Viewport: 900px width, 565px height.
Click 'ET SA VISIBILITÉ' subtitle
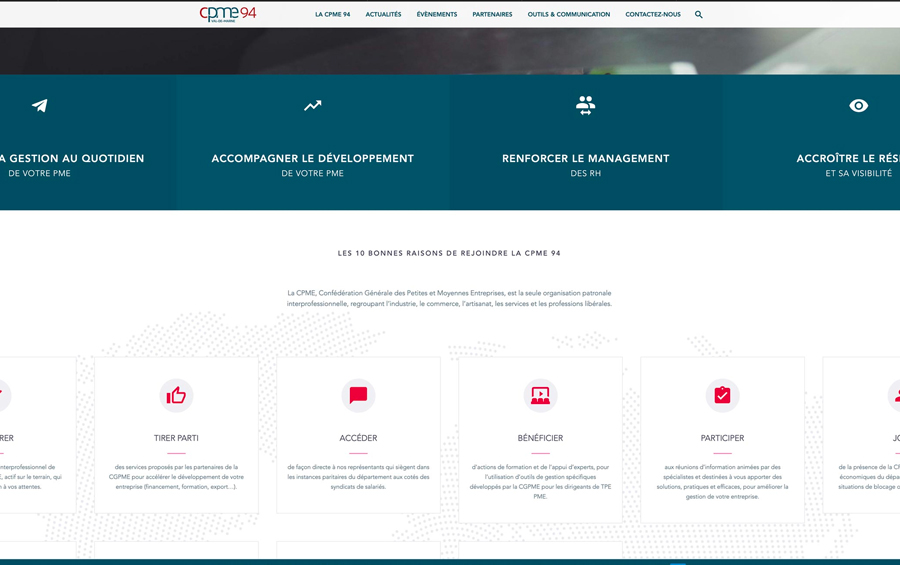click(x=859, y=173)
